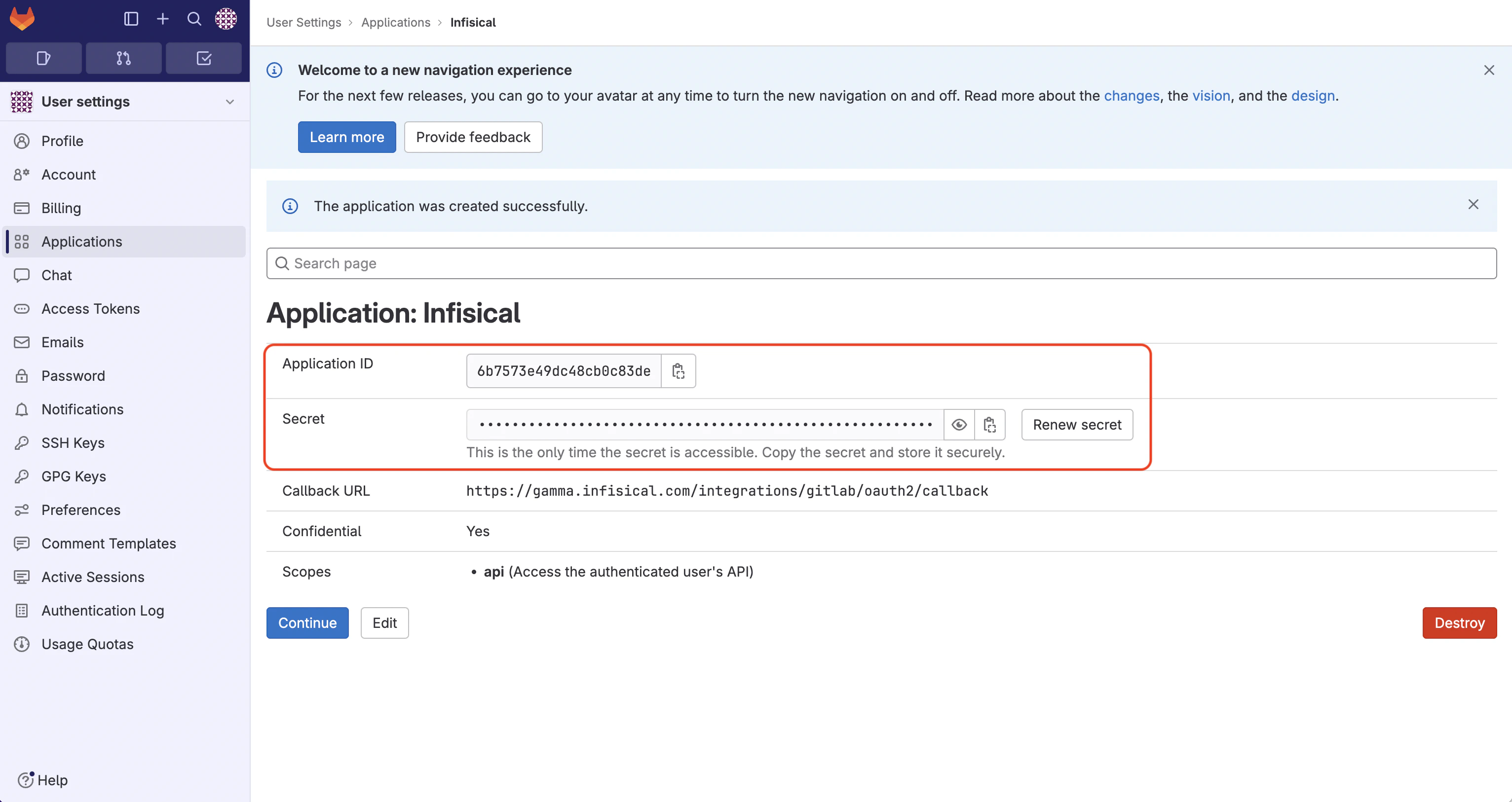Dismiss application created success alert

coord(1473,204)
